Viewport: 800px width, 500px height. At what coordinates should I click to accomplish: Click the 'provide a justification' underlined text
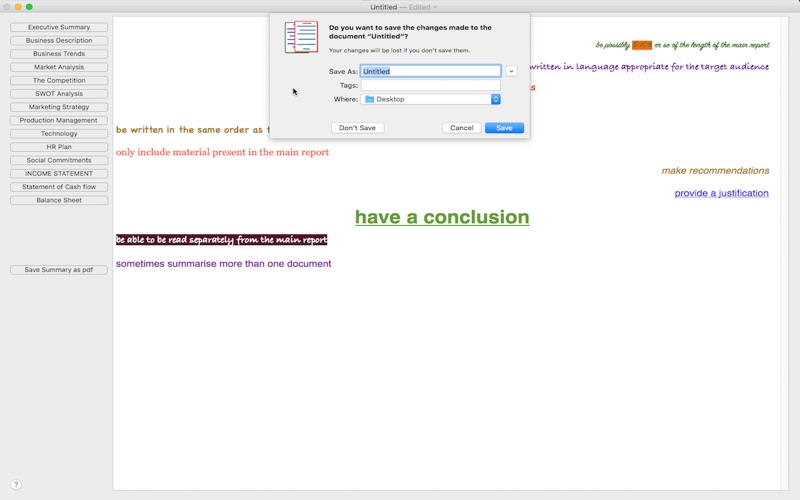pyautogui.click(x=721, y=193)
